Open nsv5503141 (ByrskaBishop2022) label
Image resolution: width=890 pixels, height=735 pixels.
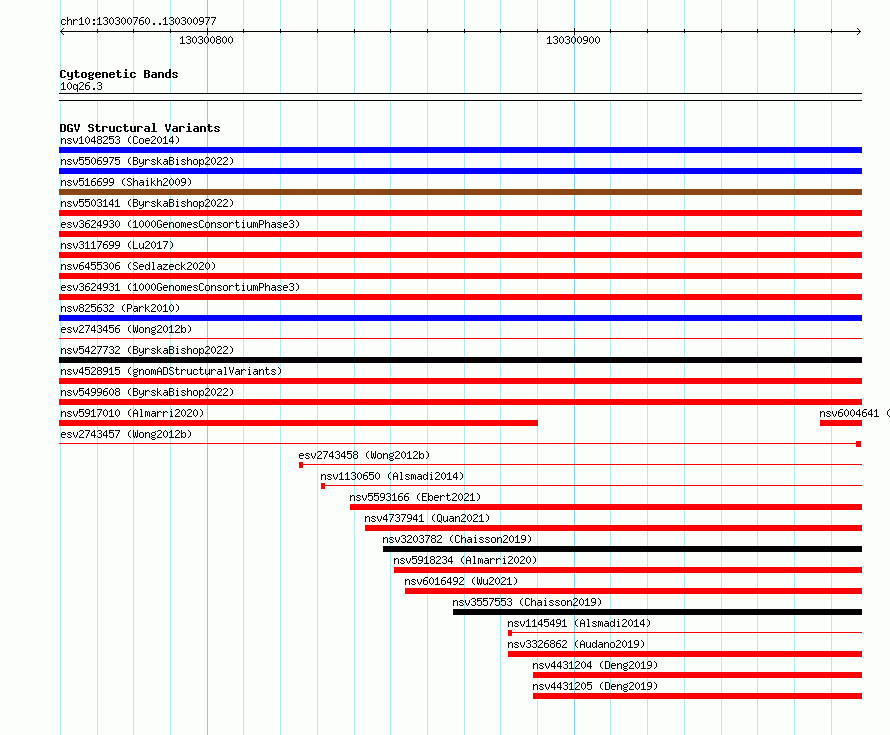(x=147, y=203)
